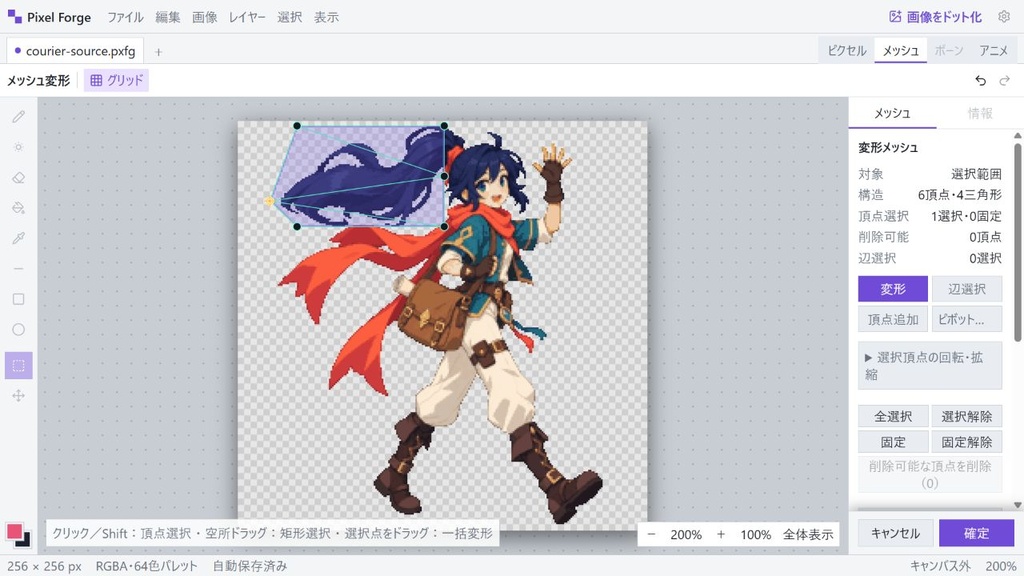This screenshot has height=576, width=1024.
Task: Click the top-left black mesh vertex
Action: click(x=297, y=125)
